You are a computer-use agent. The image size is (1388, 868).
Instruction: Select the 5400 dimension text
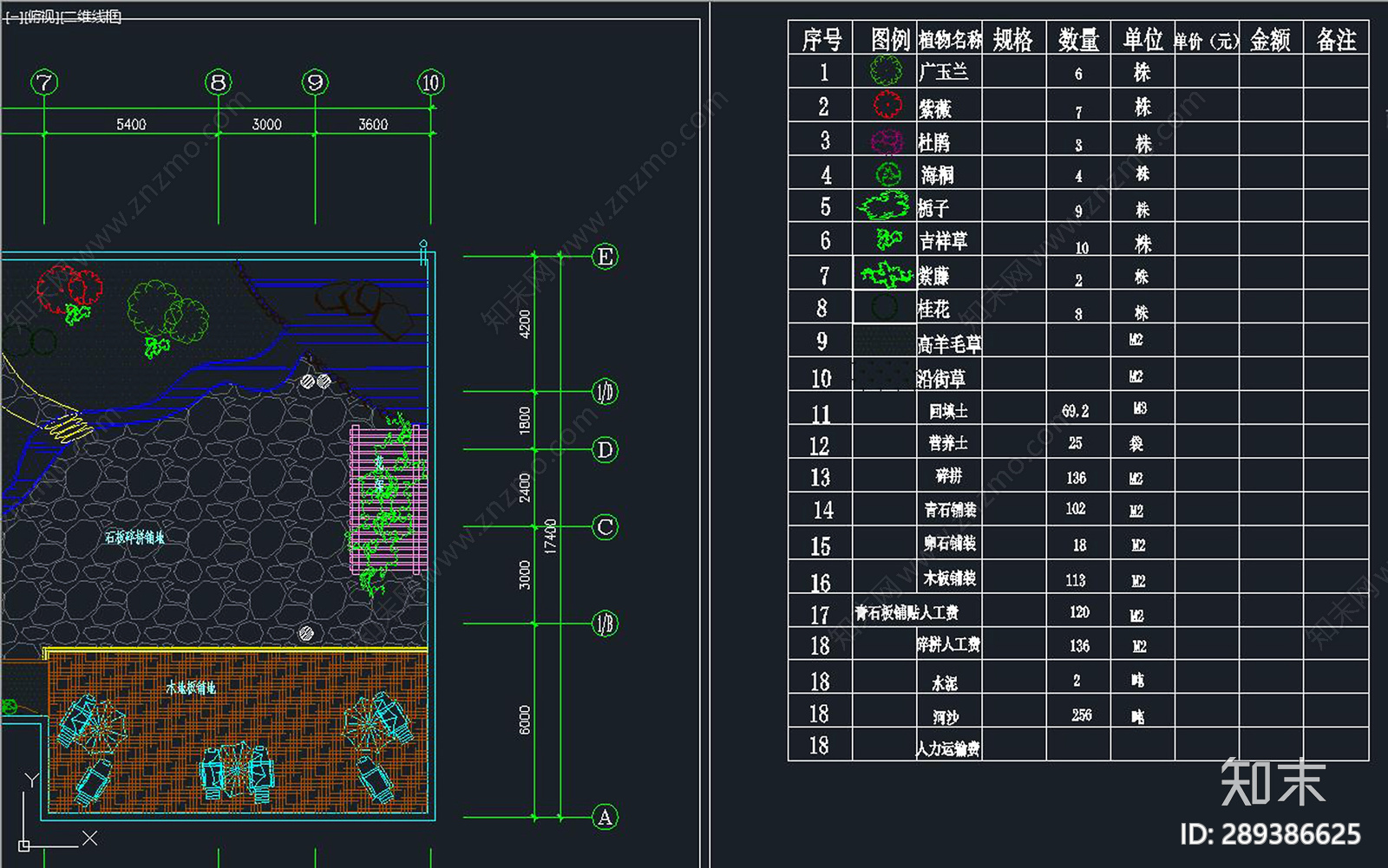click(131, 124)
